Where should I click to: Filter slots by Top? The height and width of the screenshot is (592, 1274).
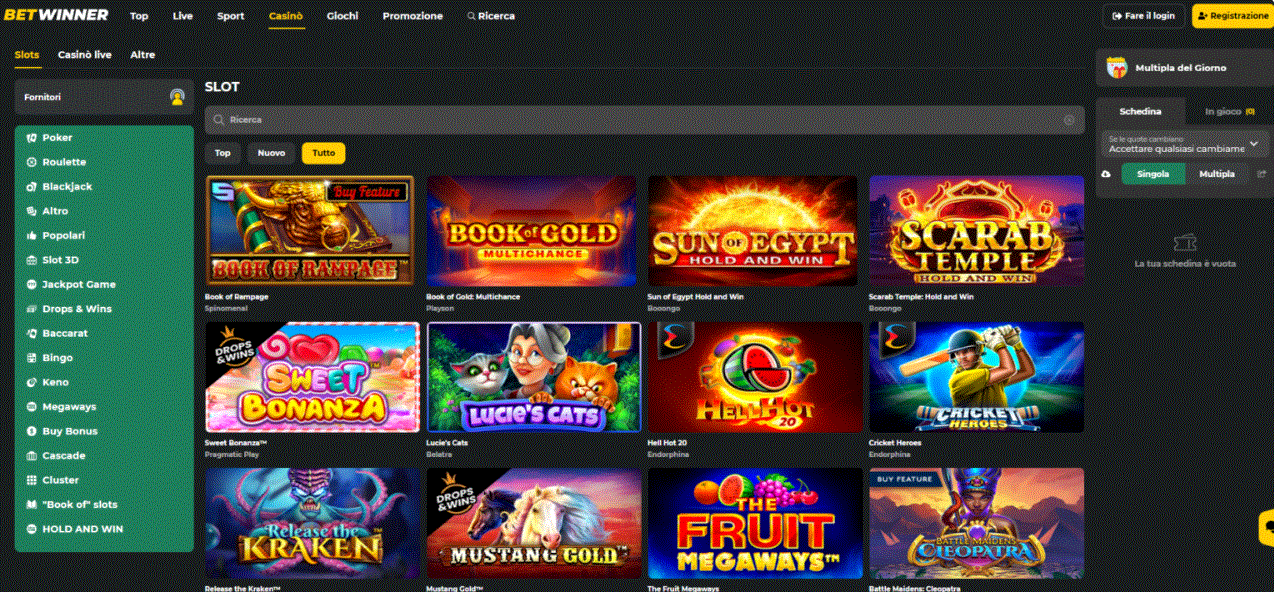(x=222, y=153)
